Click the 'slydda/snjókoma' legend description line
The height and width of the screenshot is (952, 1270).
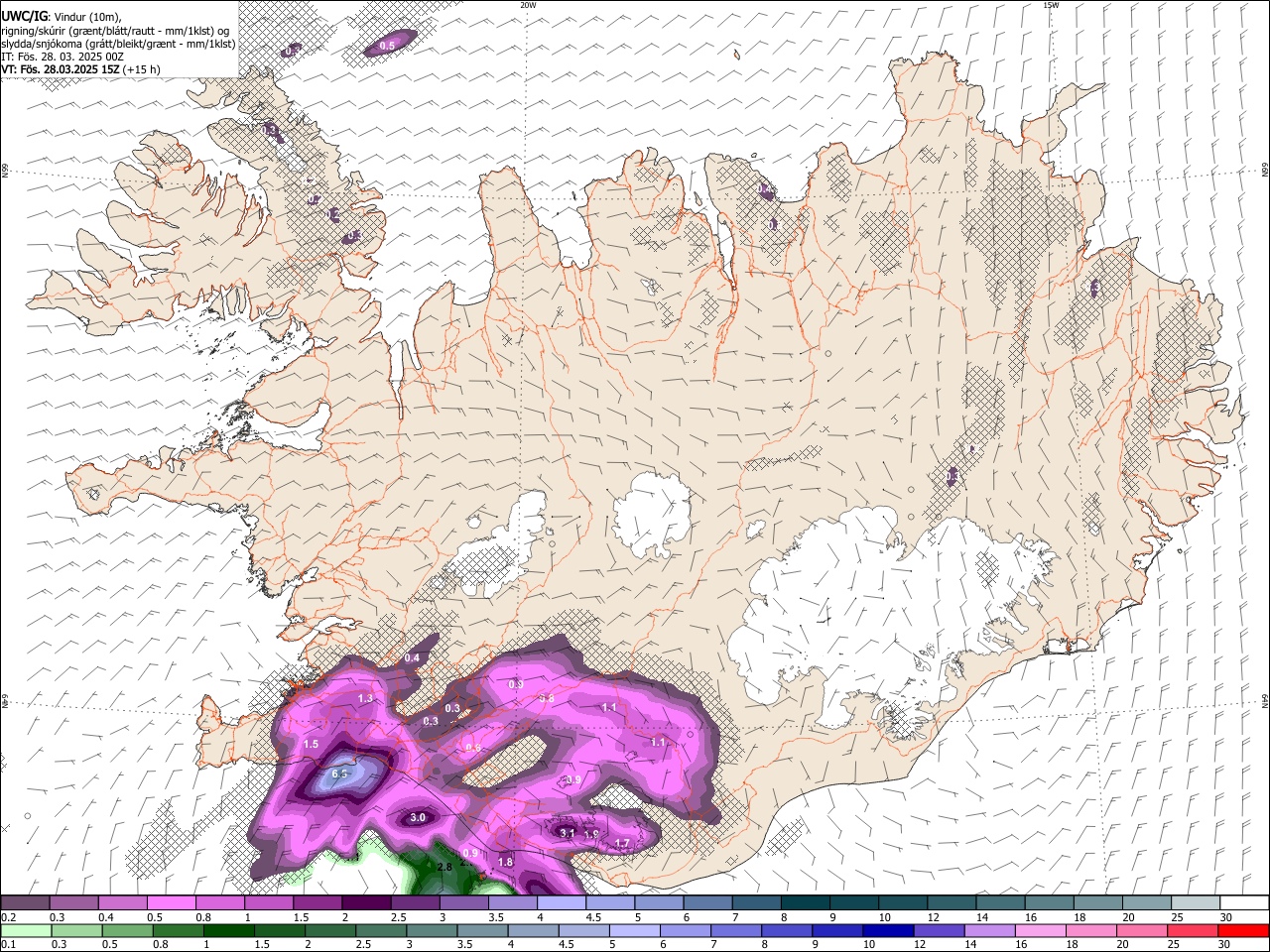point(118,44)
